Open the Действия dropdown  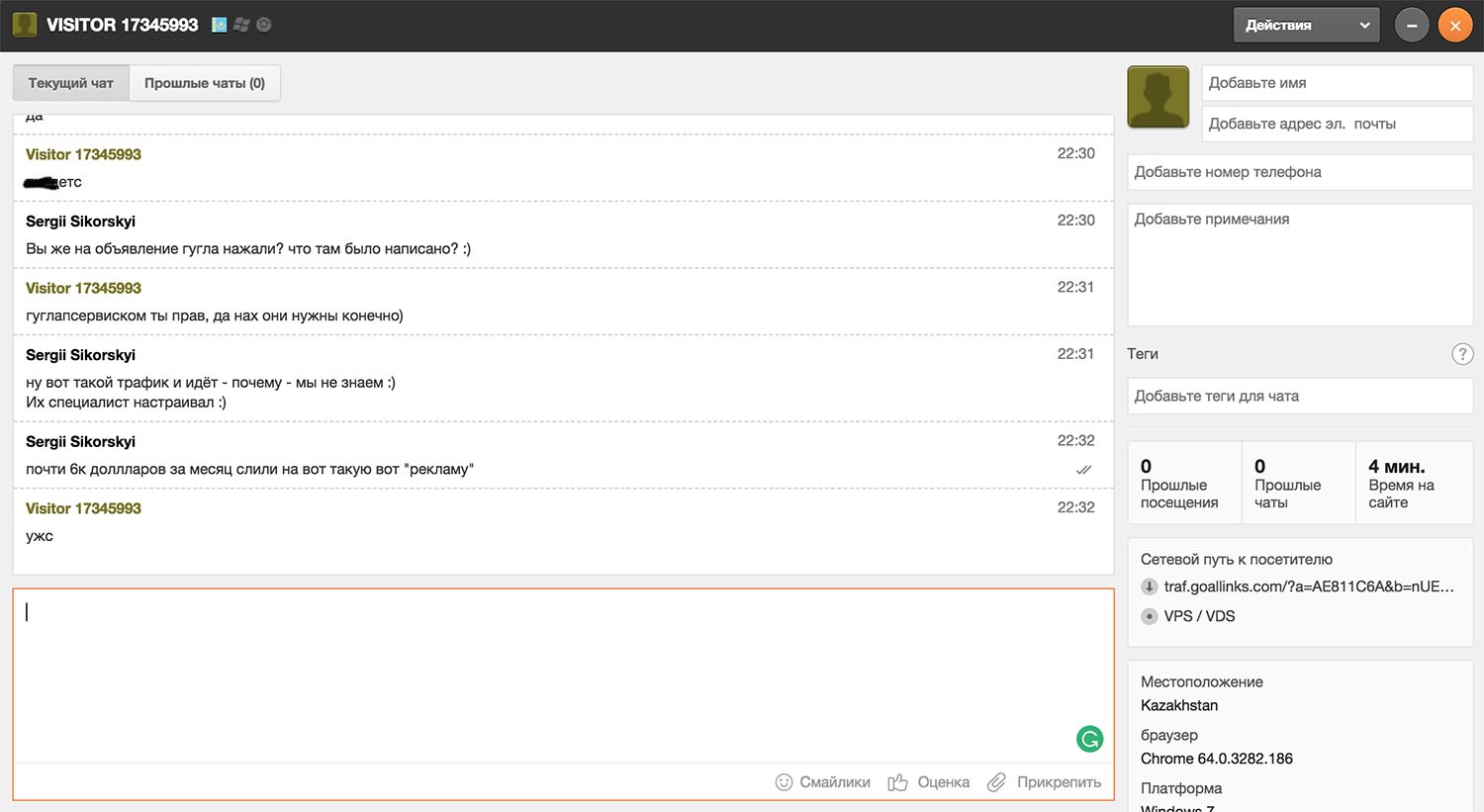pyautogui.click(x=1306, y=25)
